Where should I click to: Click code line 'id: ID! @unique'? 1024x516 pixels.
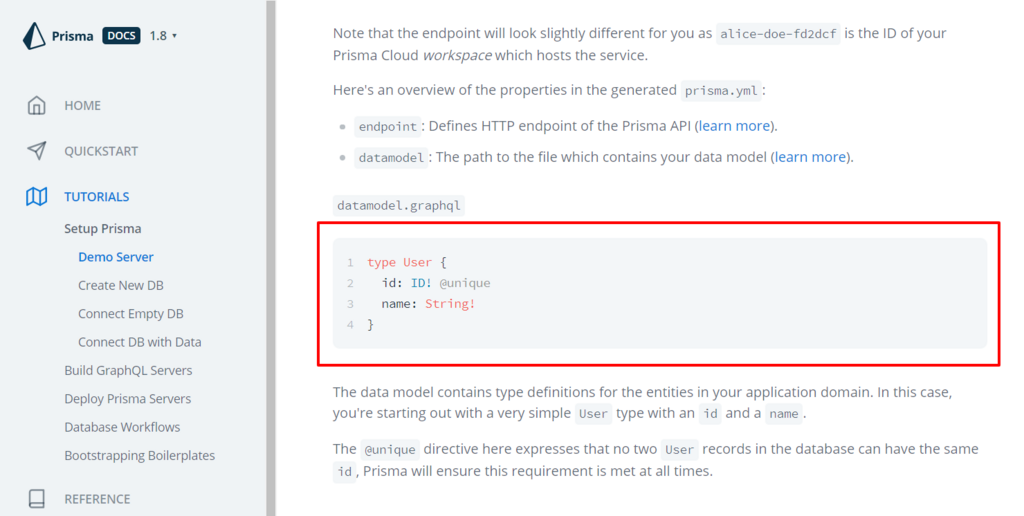click(436, 283)
